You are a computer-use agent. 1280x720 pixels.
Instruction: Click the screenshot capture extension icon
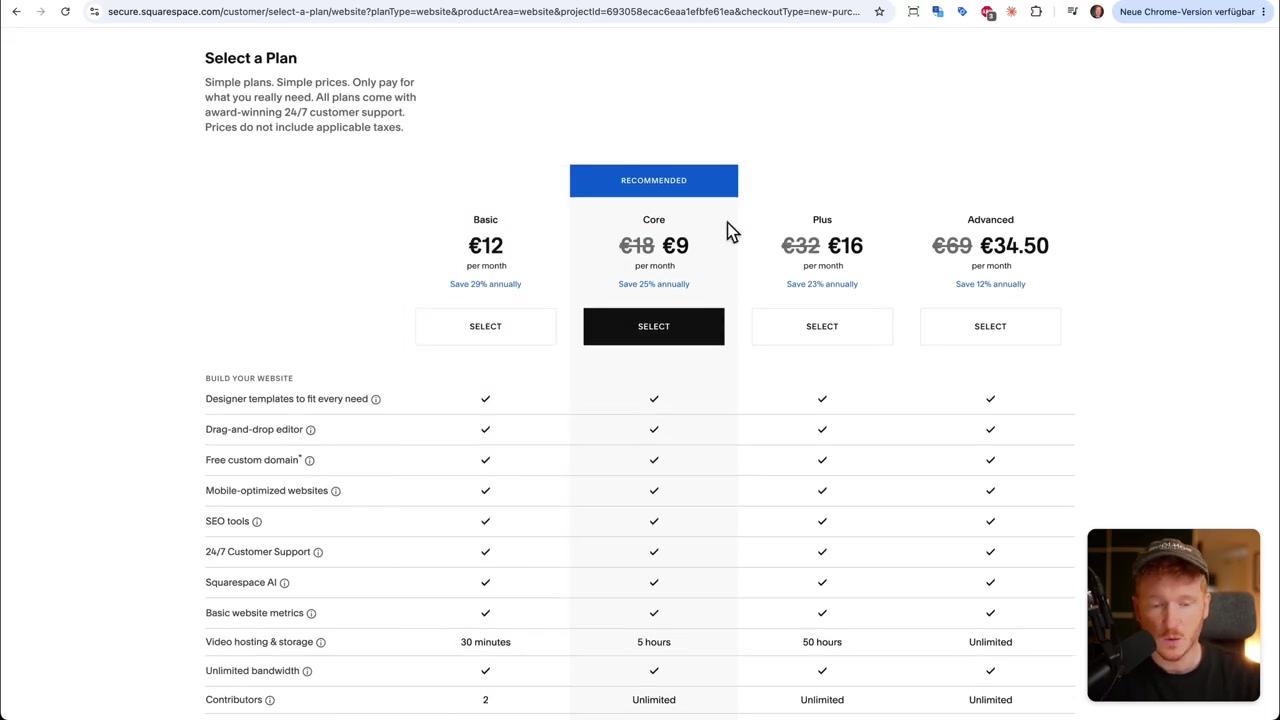pos(913,12)
